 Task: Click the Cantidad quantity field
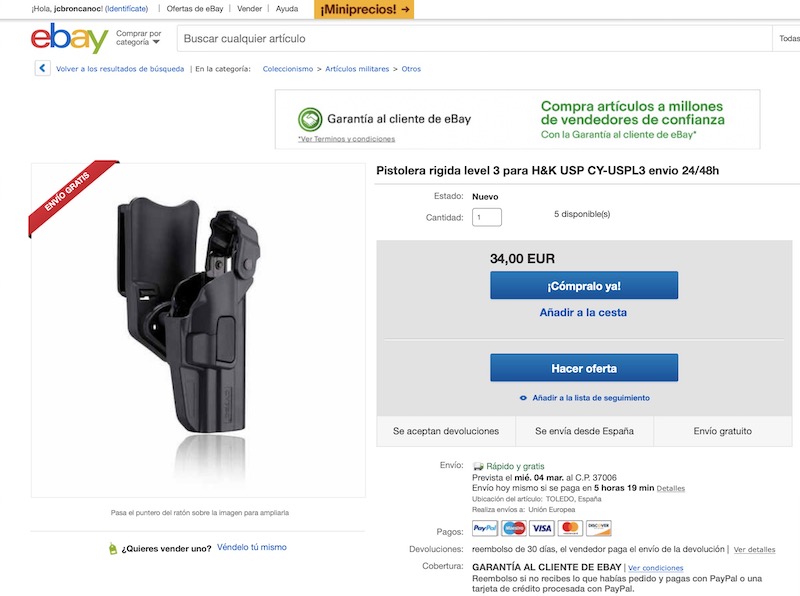pos(487,217)
